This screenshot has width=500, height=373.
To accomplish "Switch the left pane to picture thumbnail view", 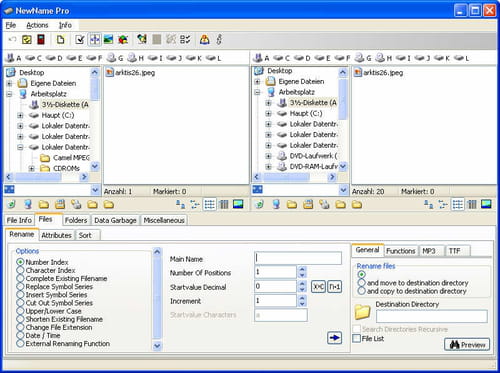I will pos(238,204).
